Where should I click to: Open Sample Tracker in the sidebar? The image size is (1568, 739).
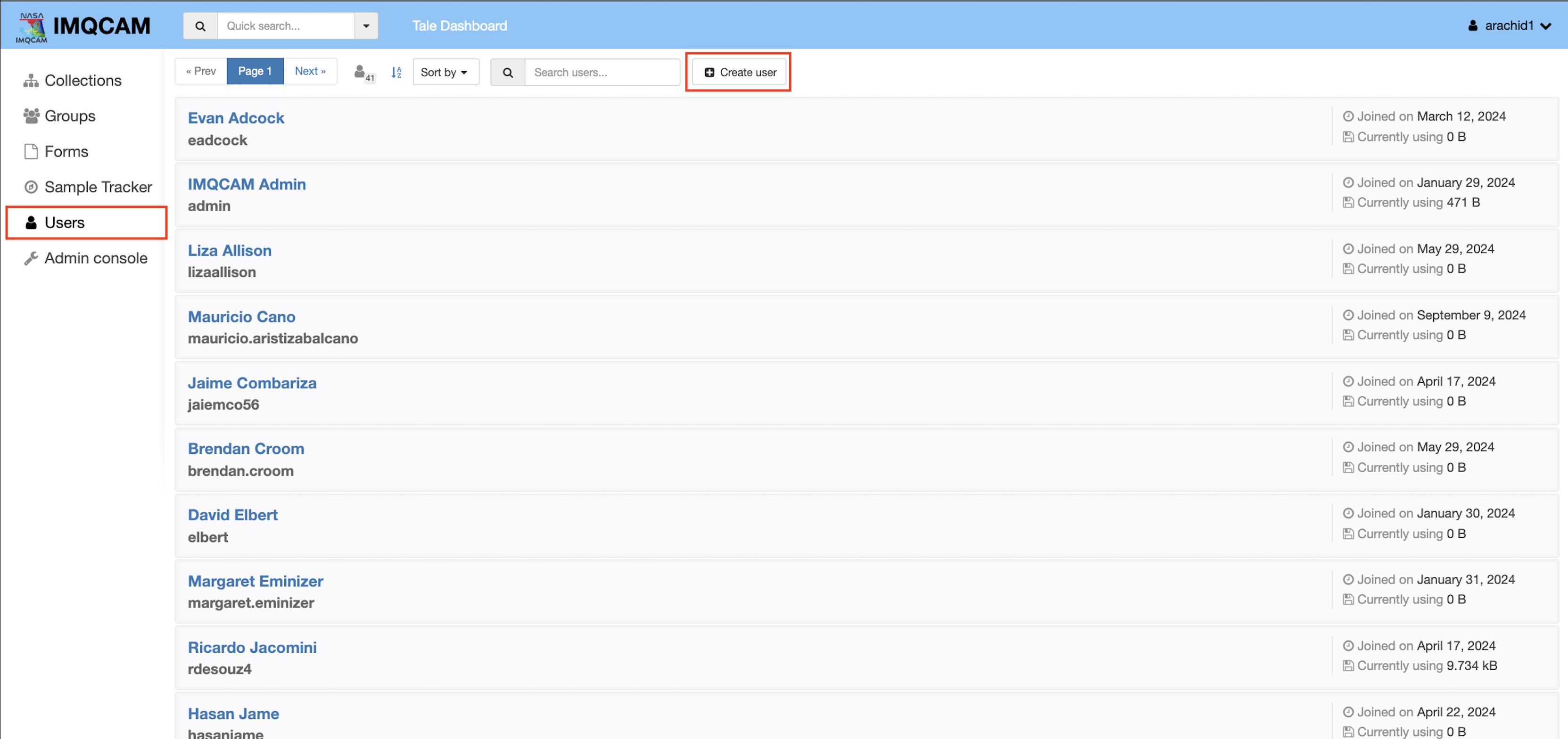point(98,187)
